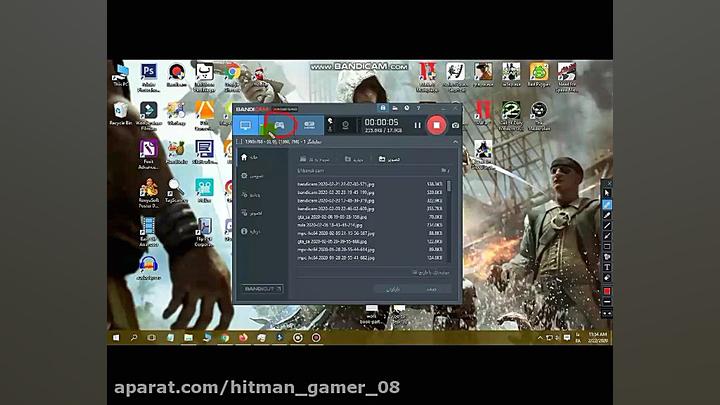The width and height of the screenshot is (720, 405).
Task: Stop recording with the red button
Action: pyautogui.click(x=436, y=125)
